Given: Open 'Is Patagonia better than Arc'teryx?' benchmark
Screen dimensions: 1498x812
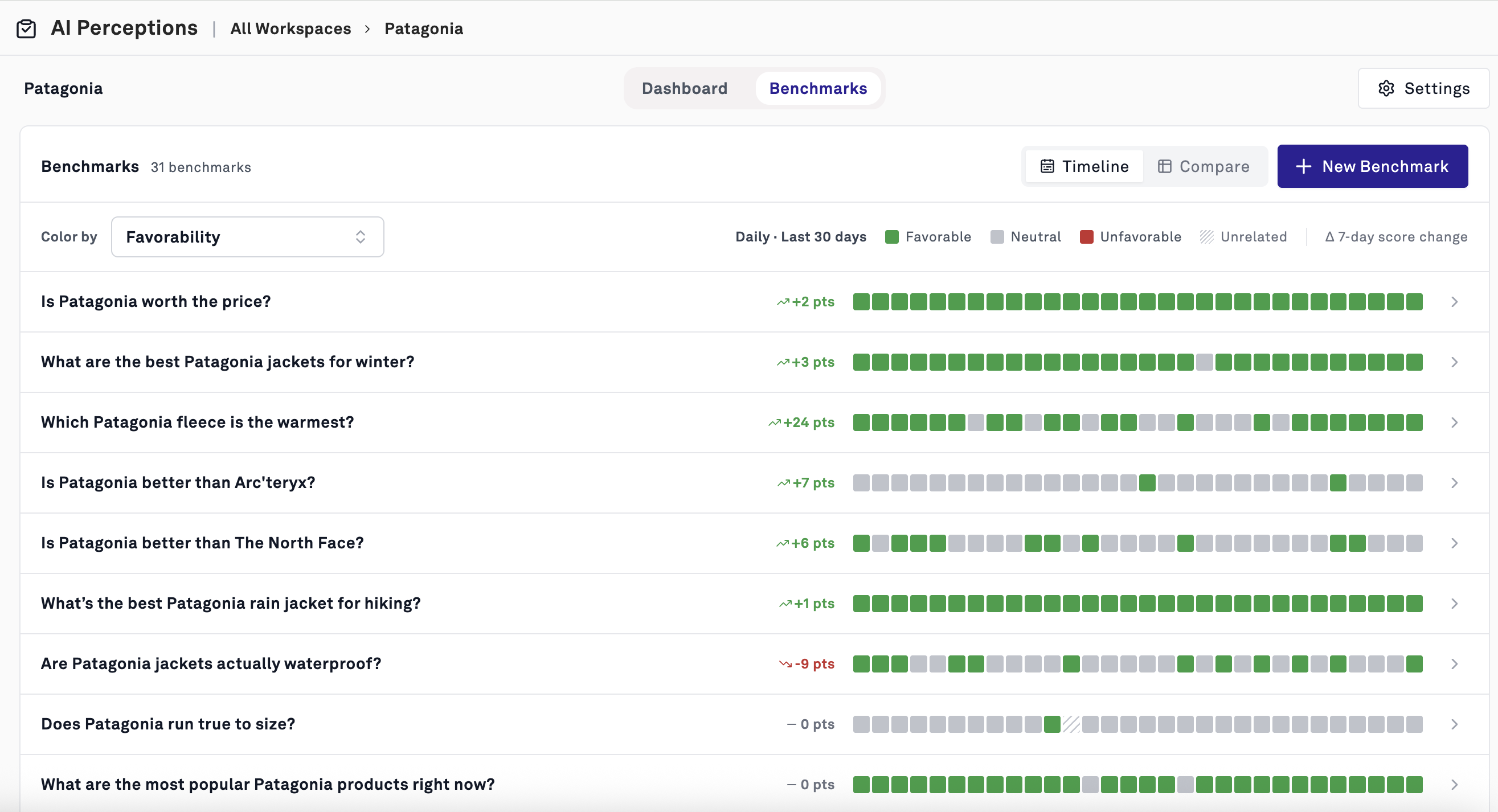Looking at the screenshot, I should click(x=178, y=483).
